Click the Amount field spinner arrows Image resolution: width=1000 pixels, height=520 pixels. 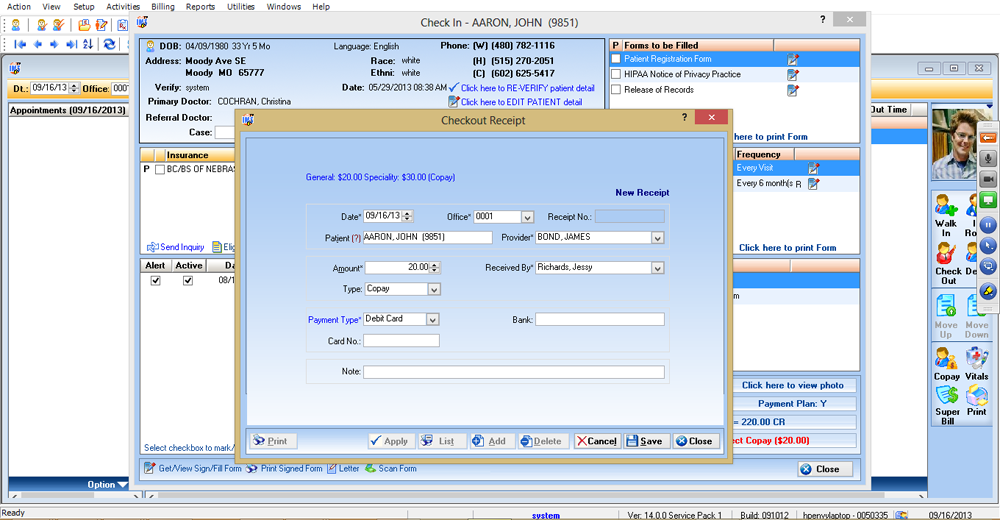[435, 268]
